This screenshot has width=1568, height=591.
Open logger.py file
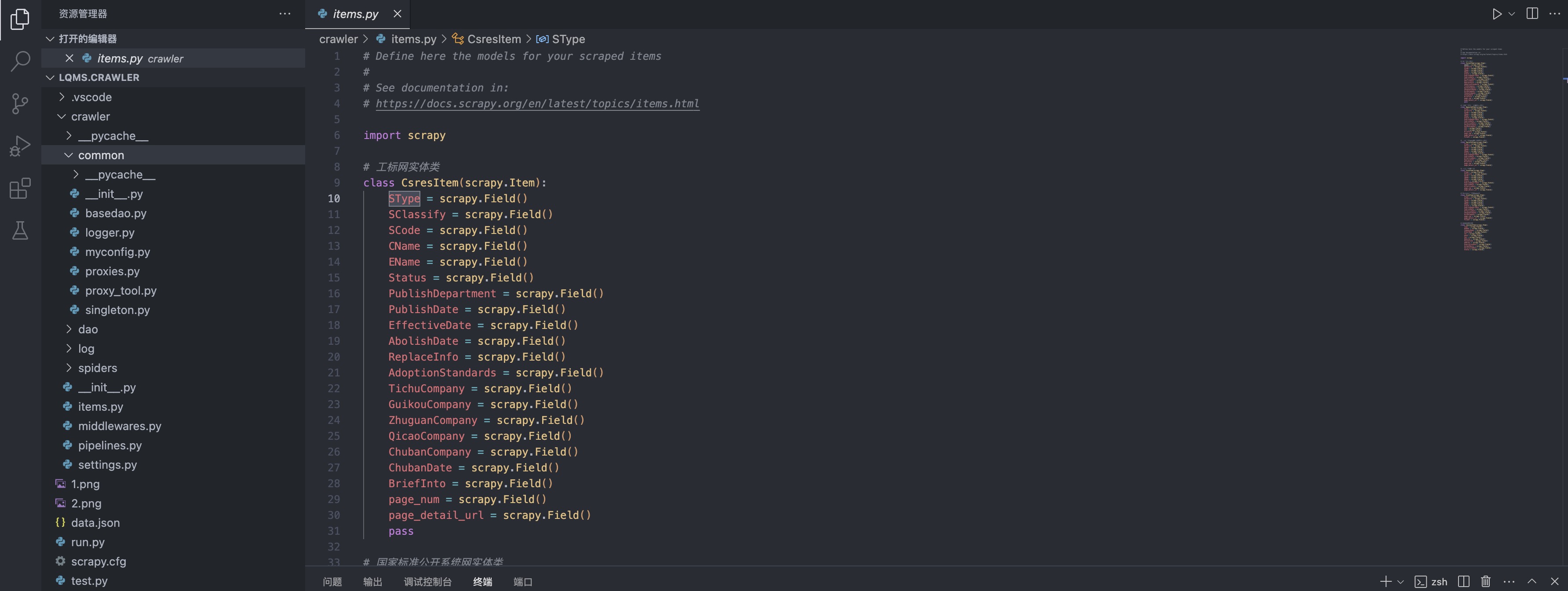174,233
